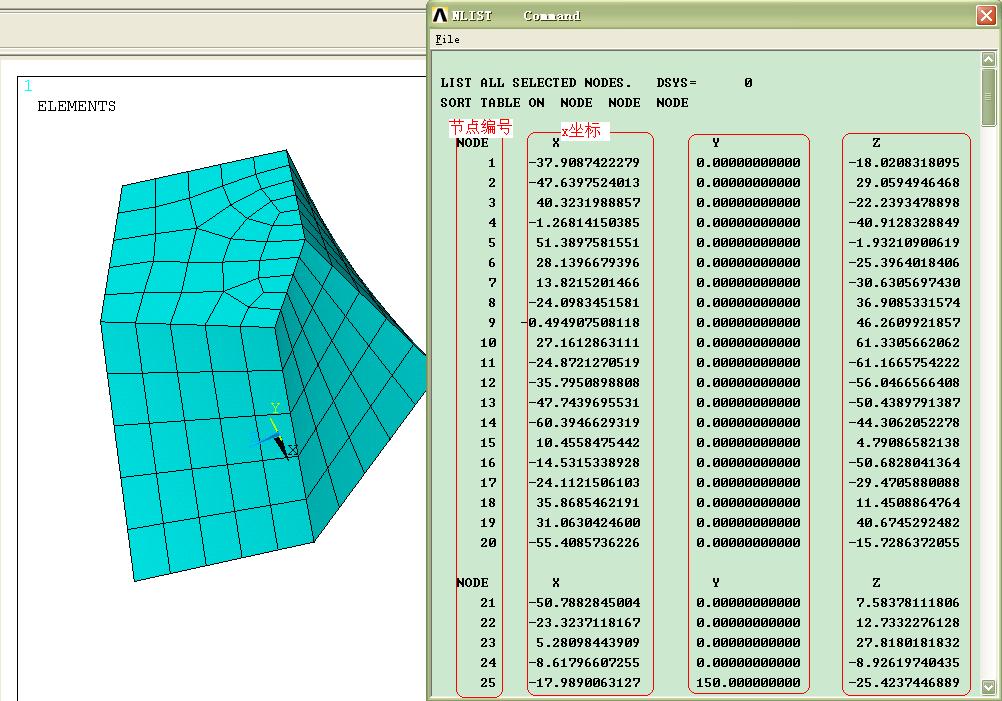Click Z value 61.3305662062 of node 10
Viewport: 1002px width, 701px height.
903,343
